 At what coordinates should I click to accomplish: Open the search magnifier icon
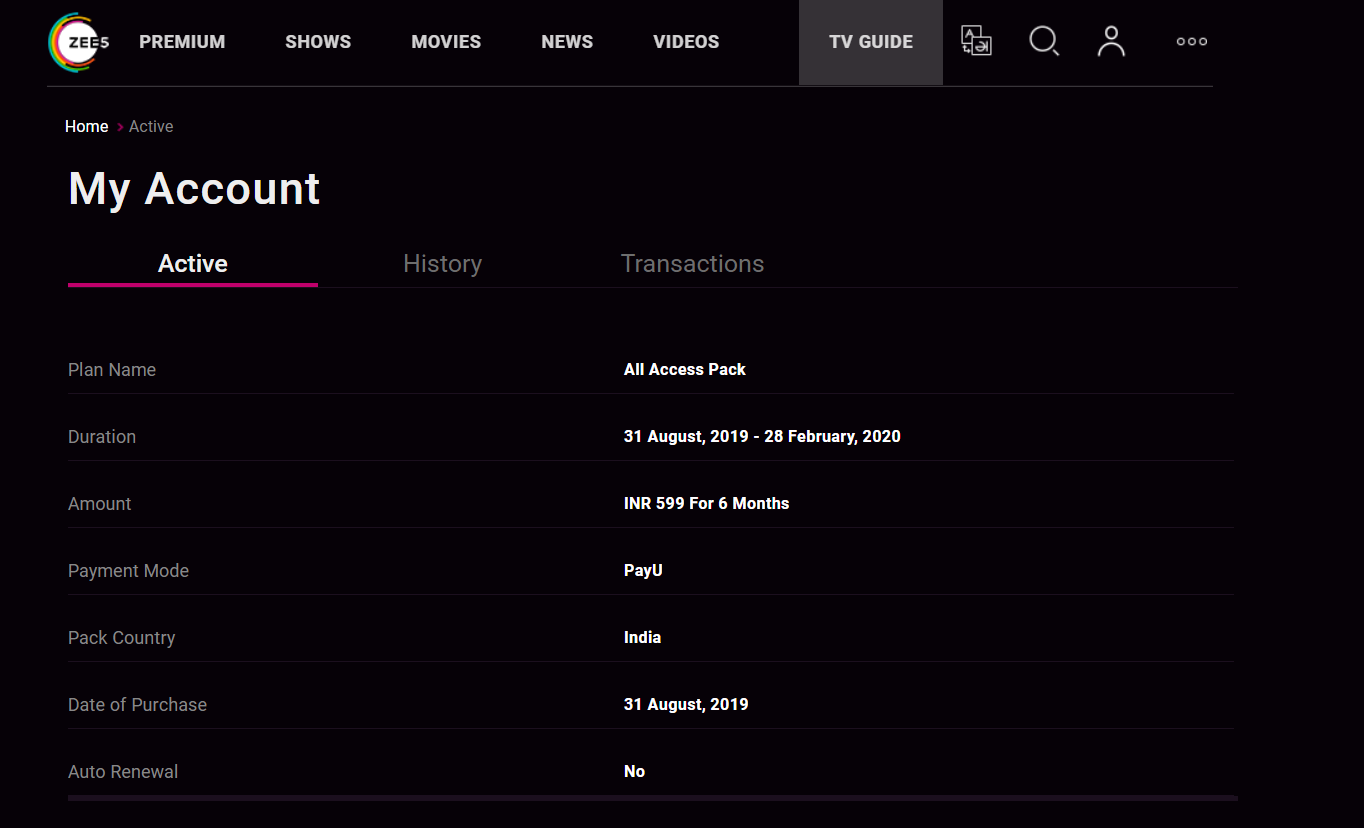(1044, 41)
